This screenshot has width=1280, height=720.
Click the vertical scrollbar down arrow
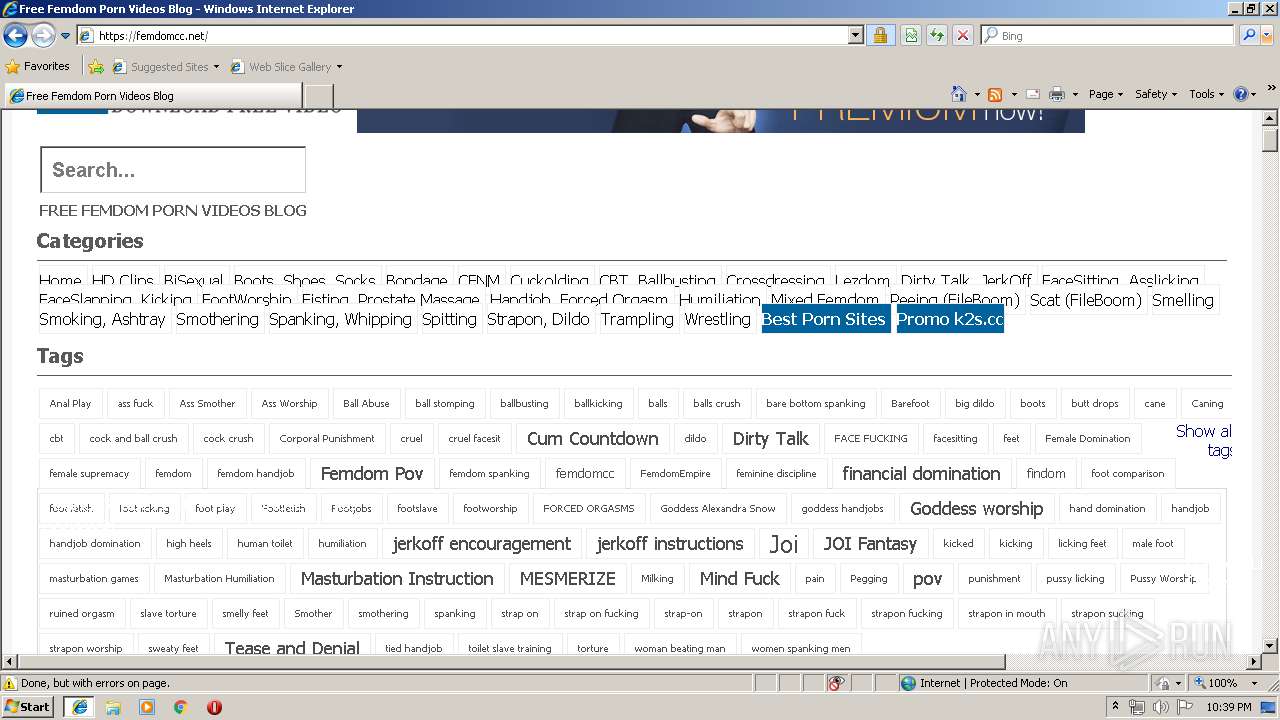(1270, 646)
